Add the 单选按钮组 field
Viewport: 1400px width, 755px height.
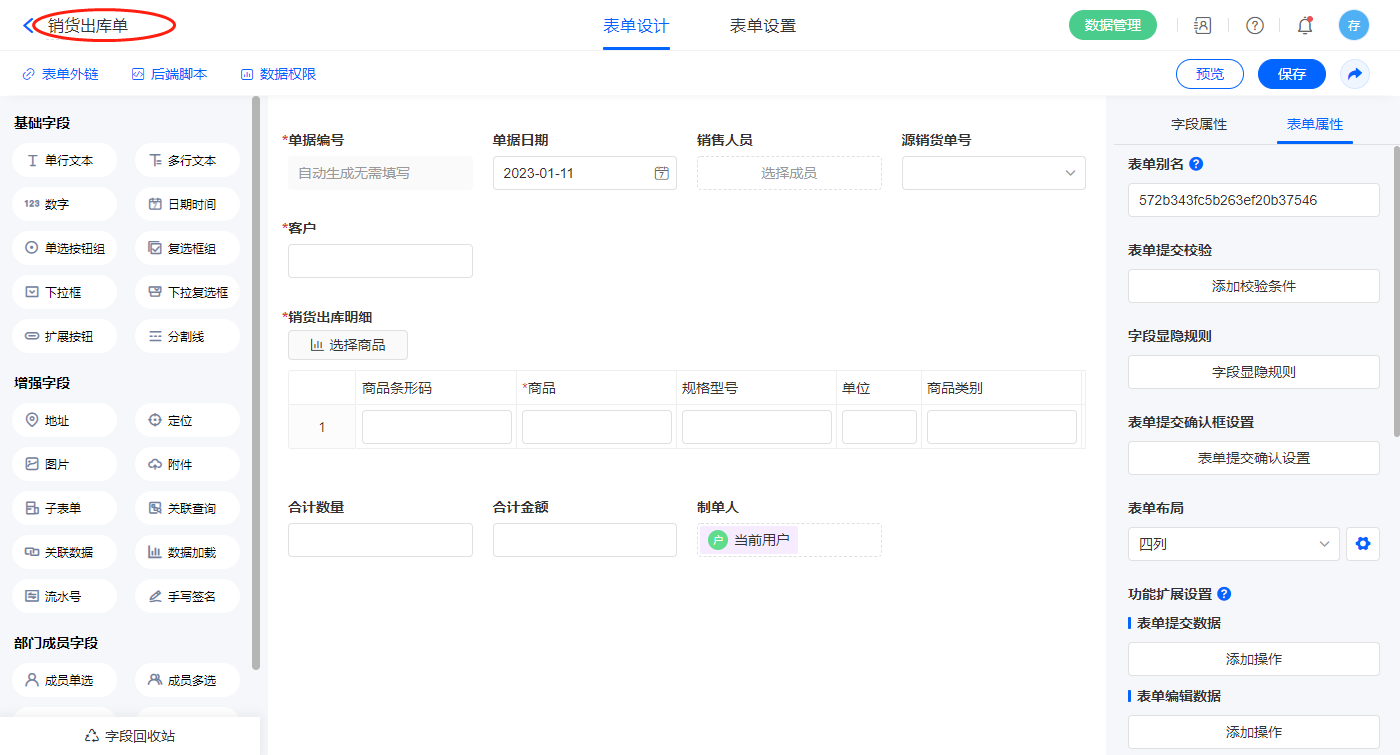tap(65, 248)
